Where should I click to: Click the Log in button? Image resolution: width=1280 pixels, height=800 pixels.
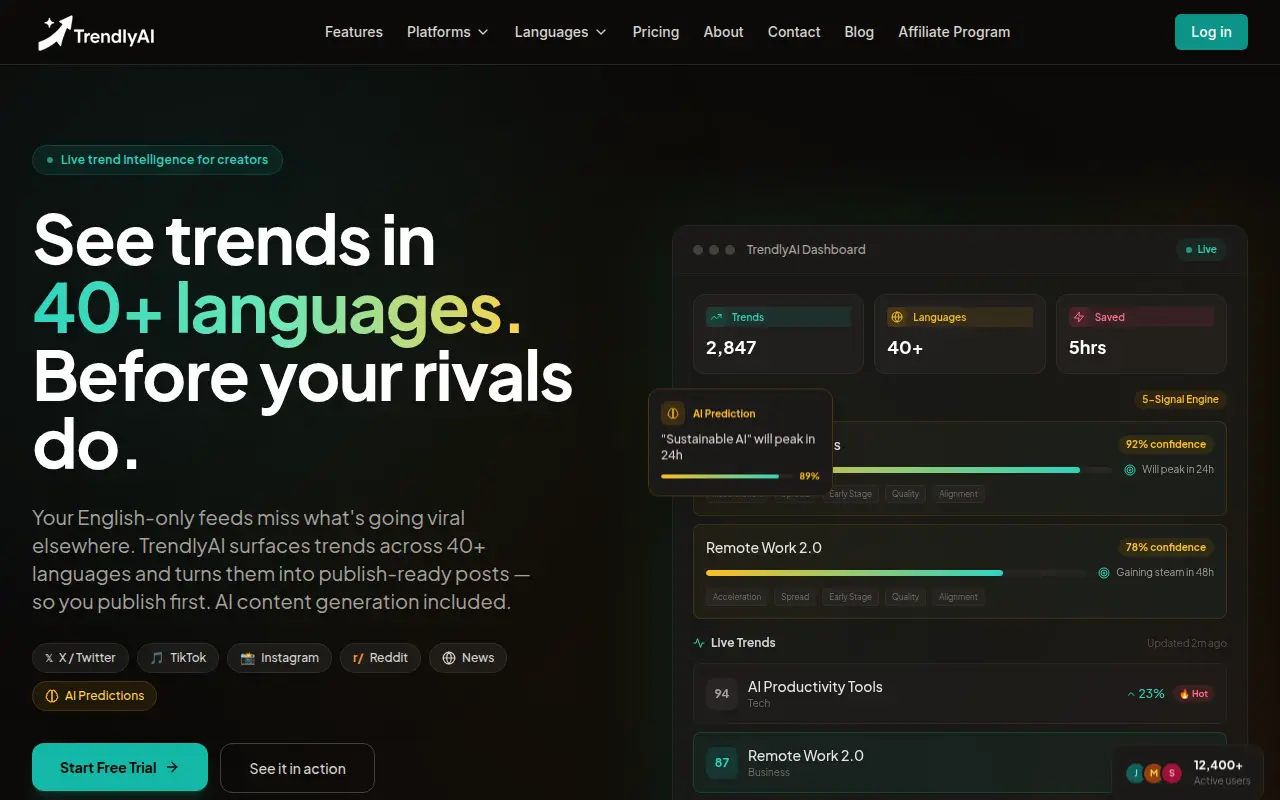[x=1211, y=32]
